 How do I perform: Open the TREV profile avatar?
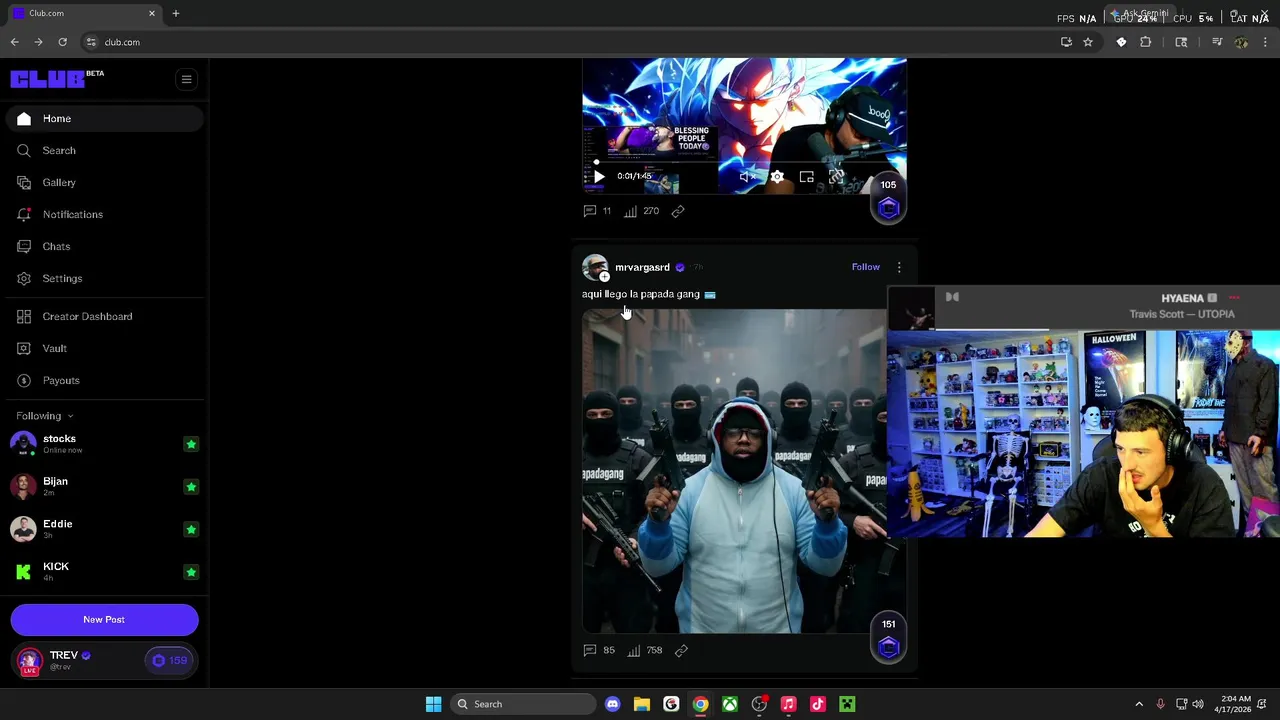coord(29,661)
